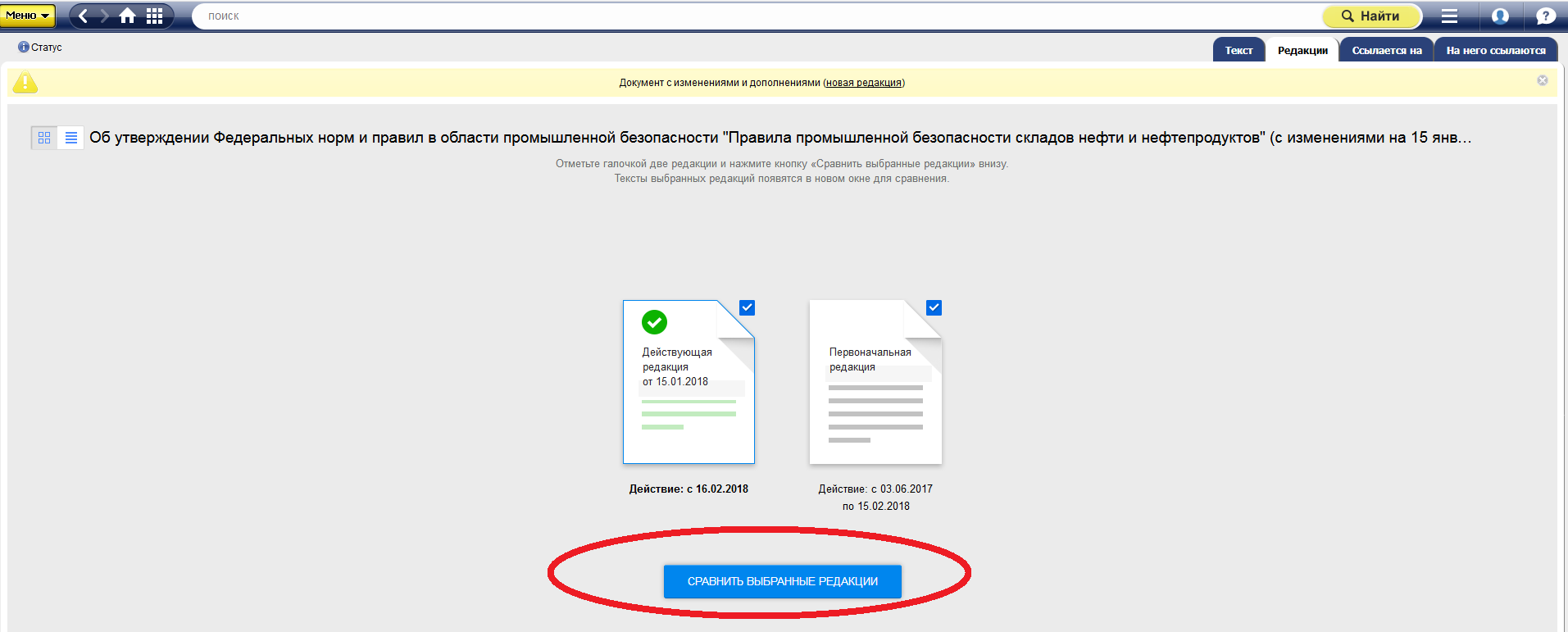
Task: Open the user profile icon
Action: [x=1500, y=16]
